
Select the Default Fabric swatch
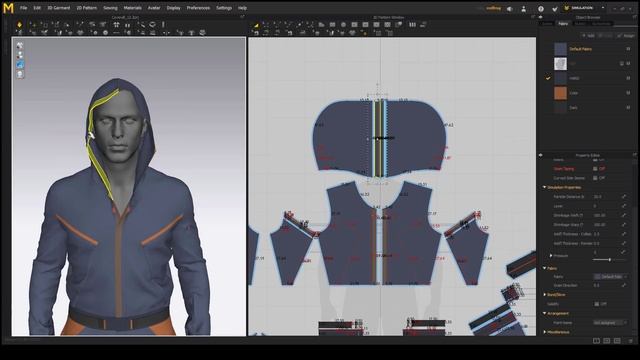pos(560,49)
